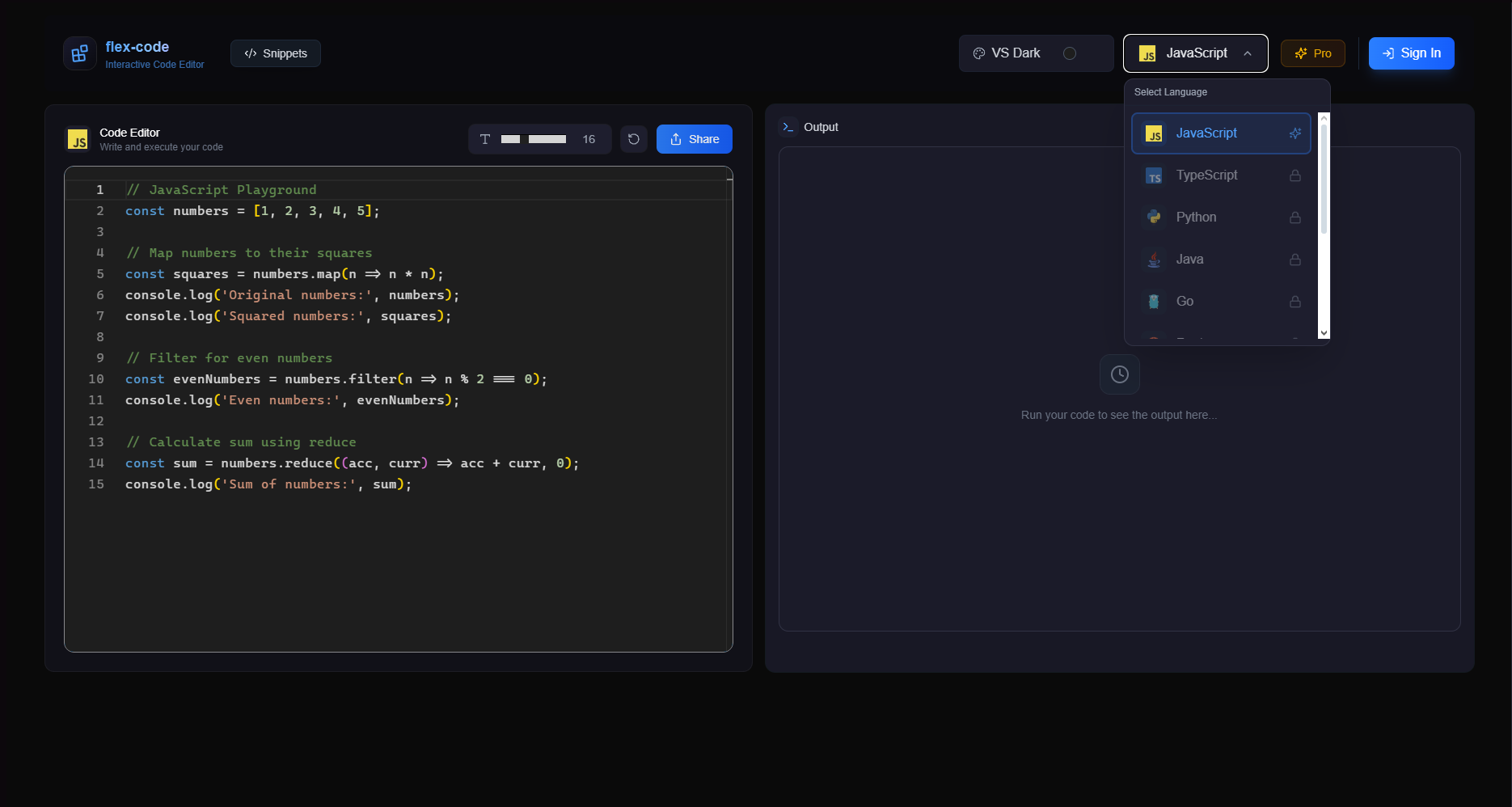Image resolution: width=1512 pixels, height=807 pixels.
Task: Collapse the JavaScript language dropdown
Action: pos(1195,53)
